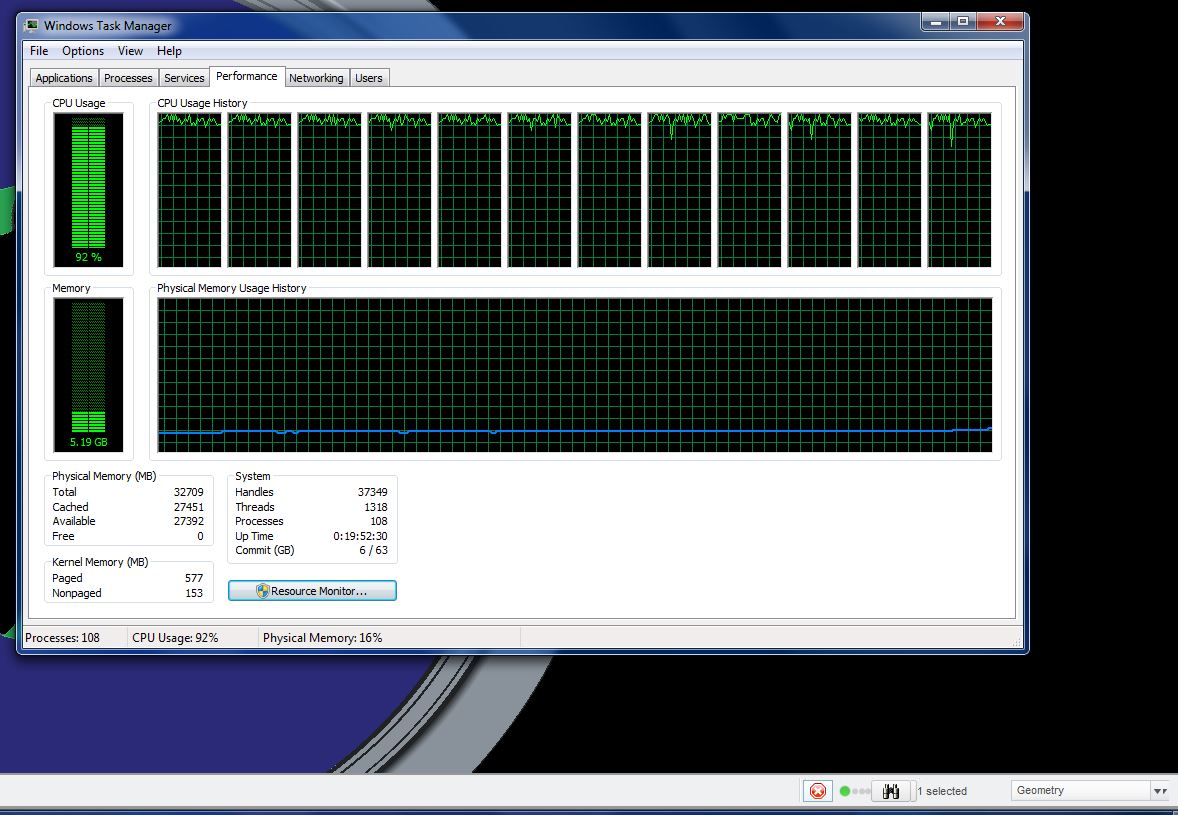Screen dimensions: 1178x815
Task: Switch to the Networking tab
Action: coord(316,78)
